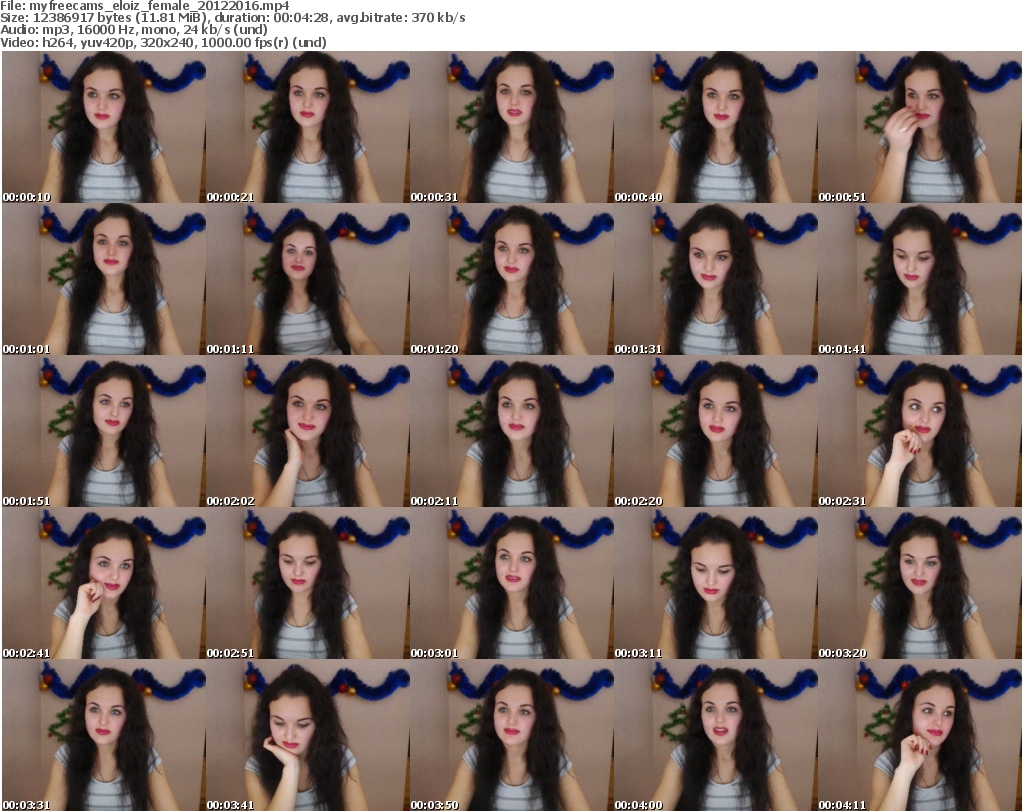Click the frame stamped 00:03:50
This screenshot has width=1024, height=811.
[511, 735]
